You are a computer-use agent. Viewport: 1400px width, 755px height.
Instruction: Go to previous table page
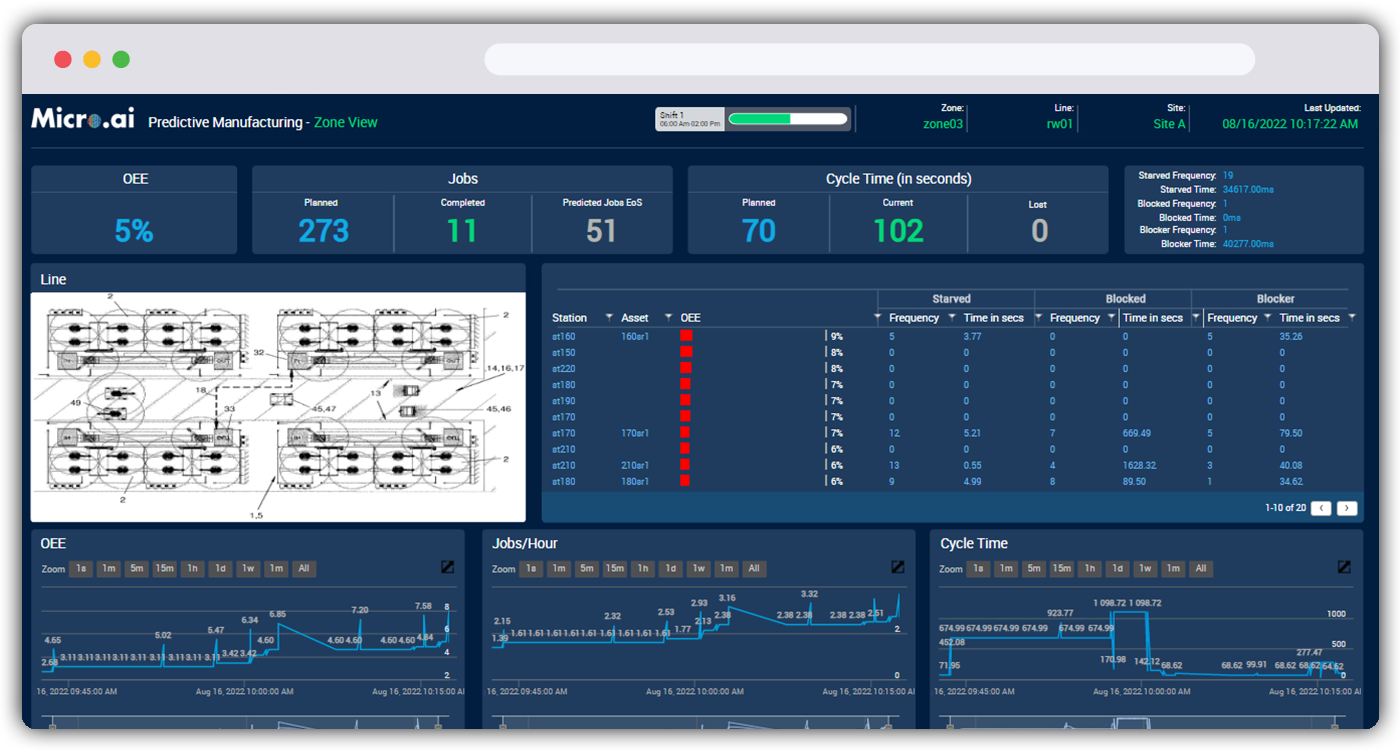(1321, 508)
